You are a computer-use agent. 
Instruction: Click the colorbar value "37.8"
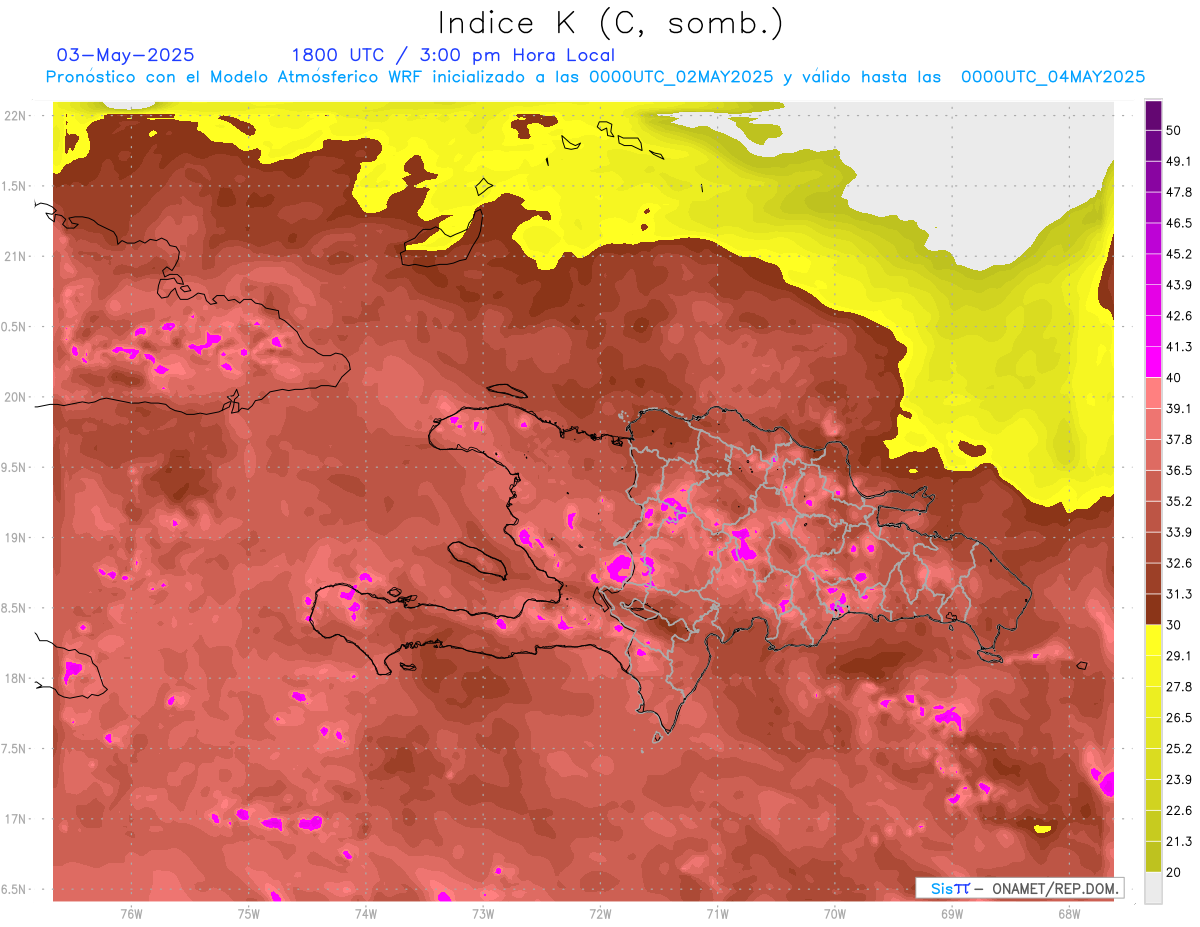click(1178, 439)
